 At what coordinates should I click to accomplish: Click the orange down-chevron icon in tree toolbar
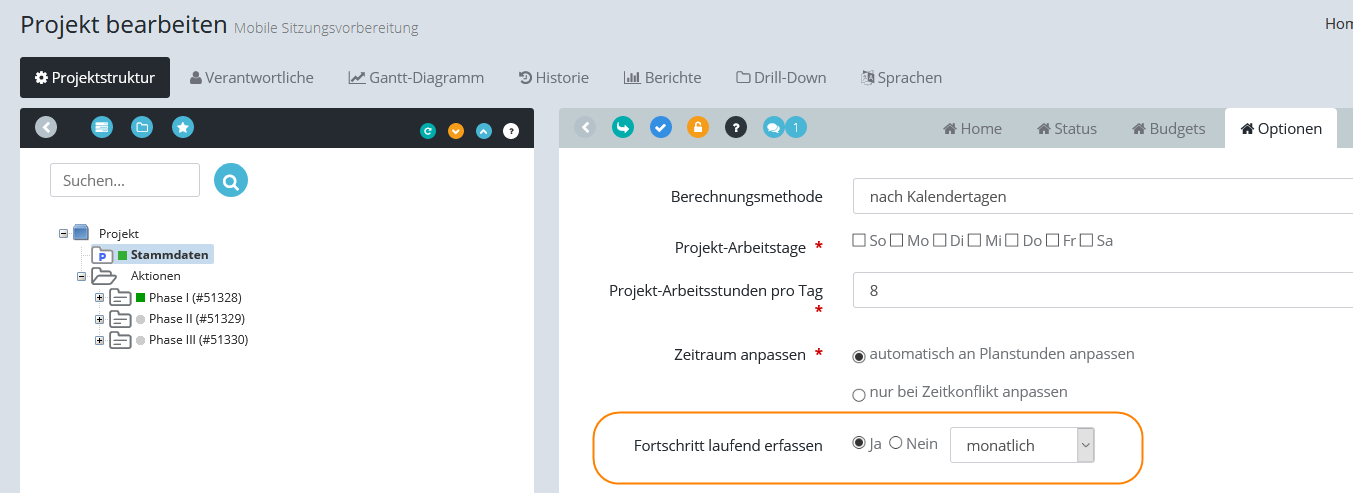click(x=456, y=131)
